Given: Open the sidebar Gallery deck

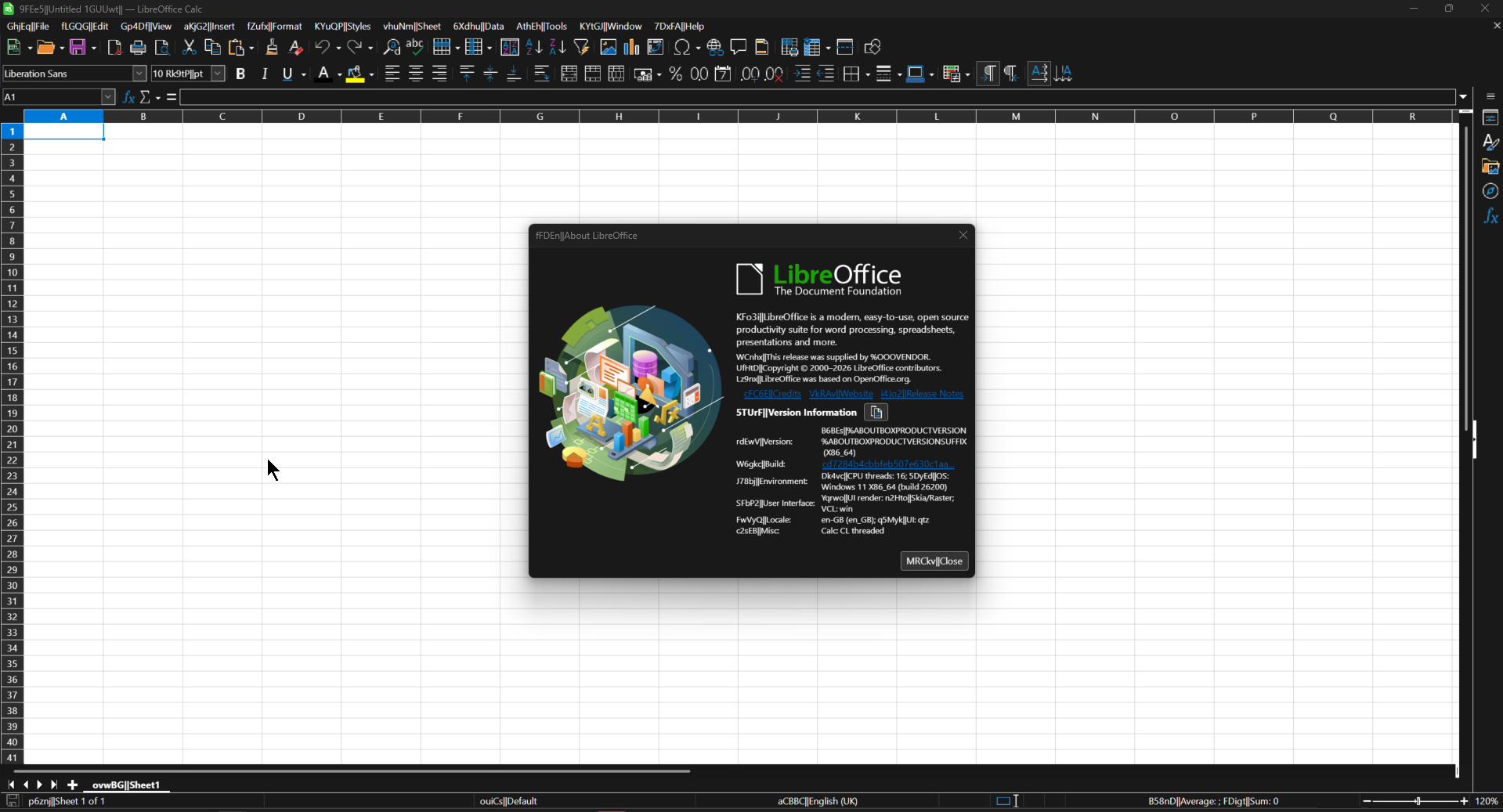Looking at the screenshot, I should point(1490,167).
